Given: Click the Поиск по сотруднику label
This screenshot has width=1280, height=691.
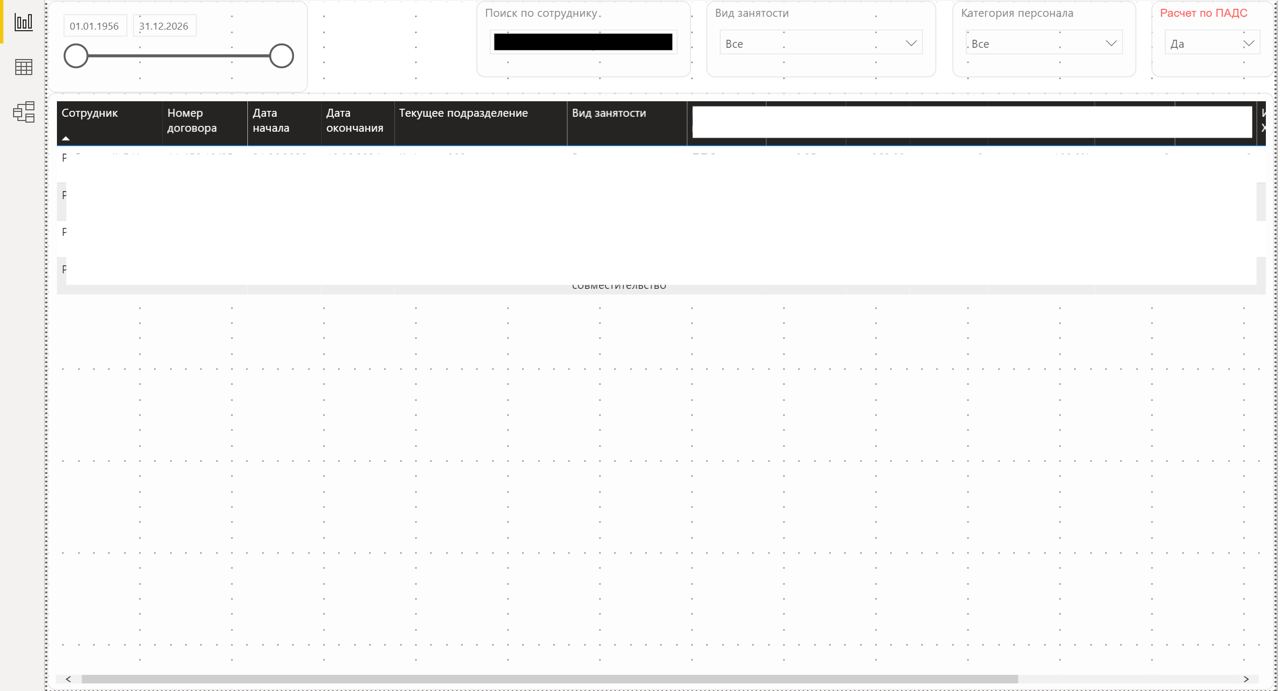Looking at the screenshot, I should pyautogui.click(x=542, y=13).
